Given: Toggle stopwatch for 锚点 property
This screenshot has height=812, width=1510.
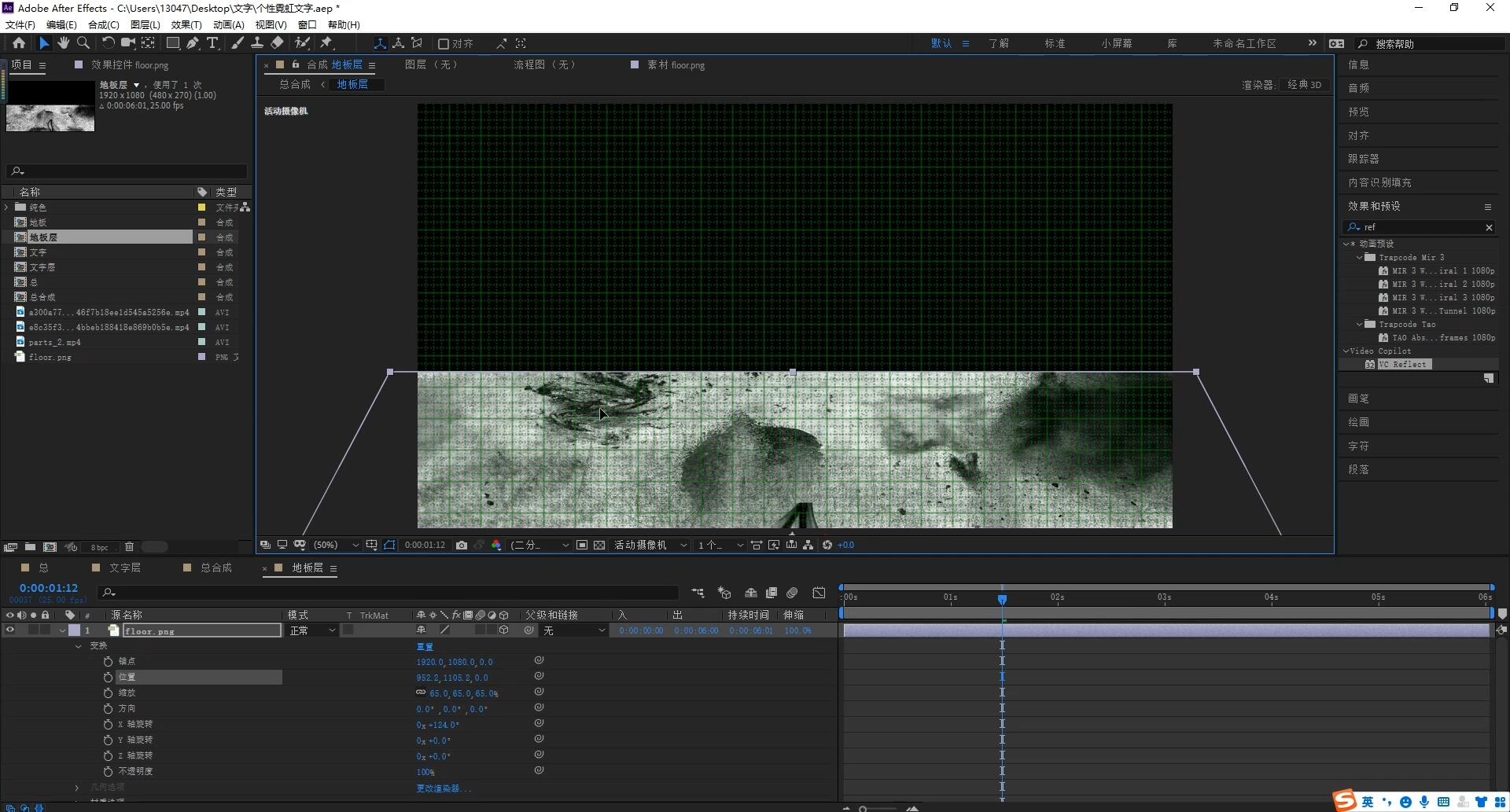Looking at the screenshot, I should 109,661.
